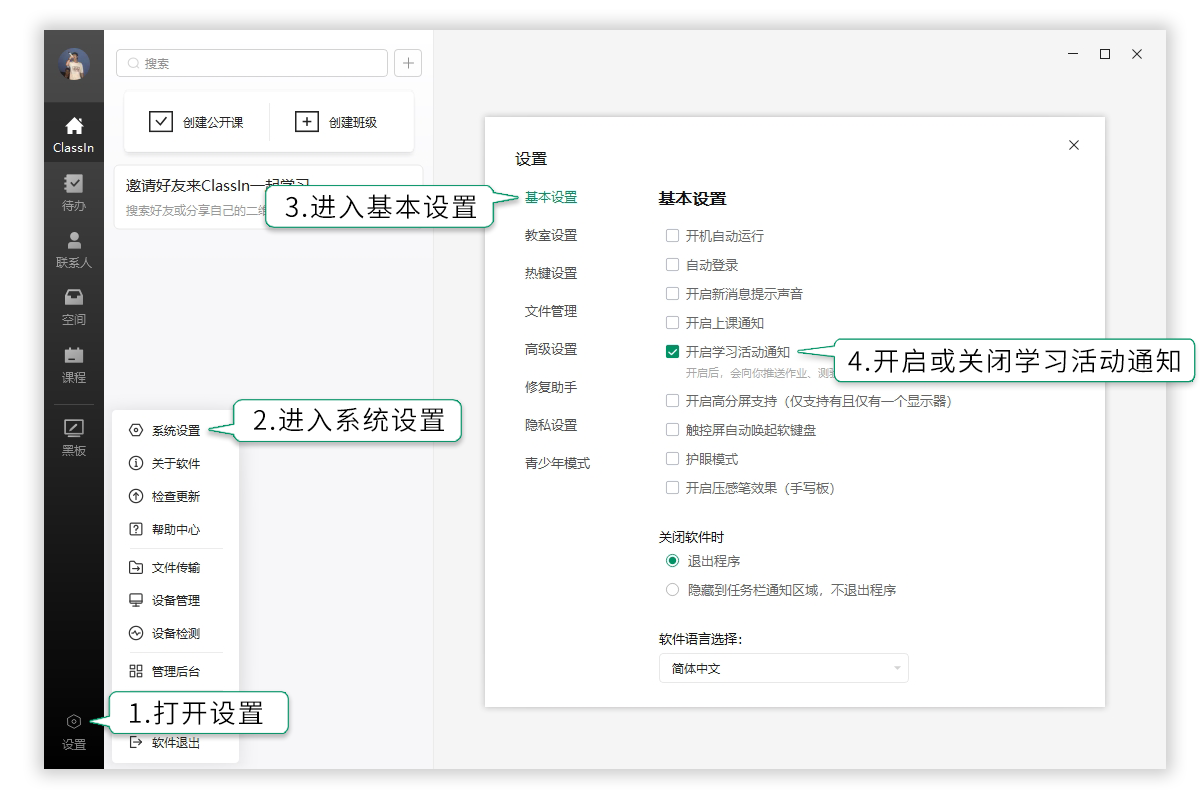The image size is (1200, 801).
Task: Select 退出程序 radio button
Action: (x=672, y=561)
